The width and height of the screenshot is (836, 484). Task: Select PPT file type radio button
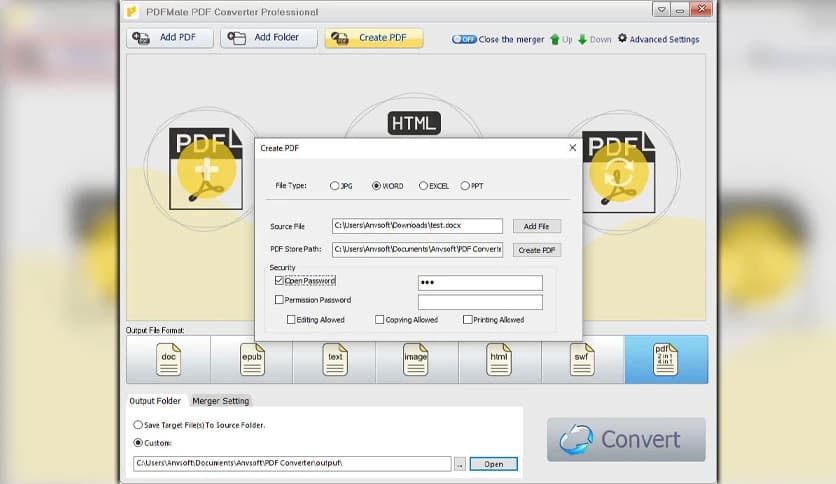point(465,185)
